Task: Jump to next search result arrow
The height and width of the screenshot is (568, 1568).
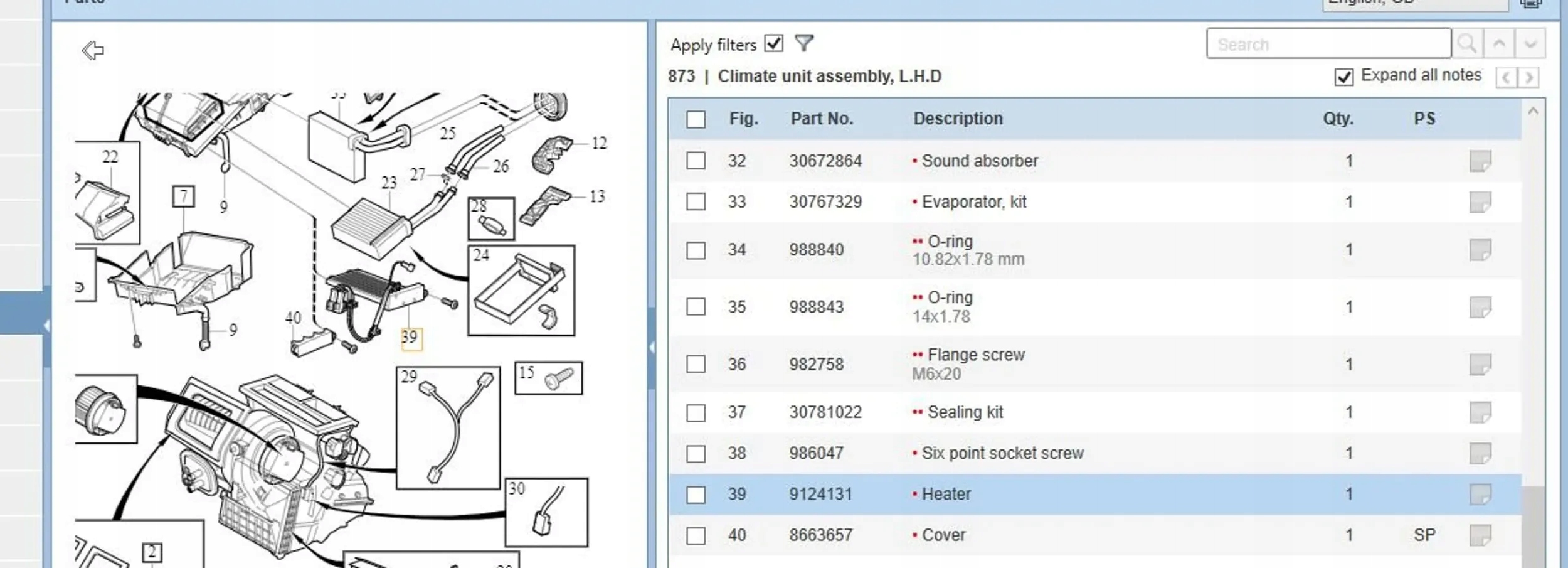Action: pos(1530,44)
